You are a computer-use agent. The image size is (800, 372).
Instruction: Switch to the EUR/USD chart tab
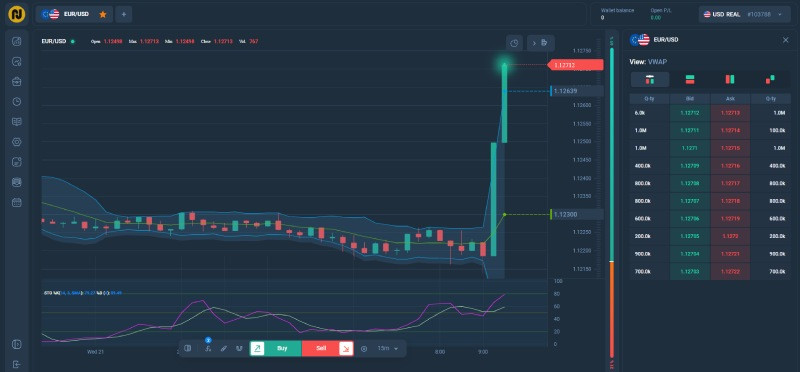(74, 14)
